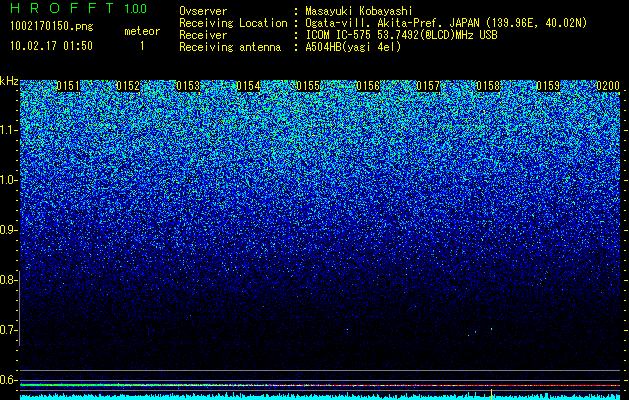Click the 1.1 kHz axis label
Image resolution: width=629 pixels, height=400 pixels.
coord(8,130)
